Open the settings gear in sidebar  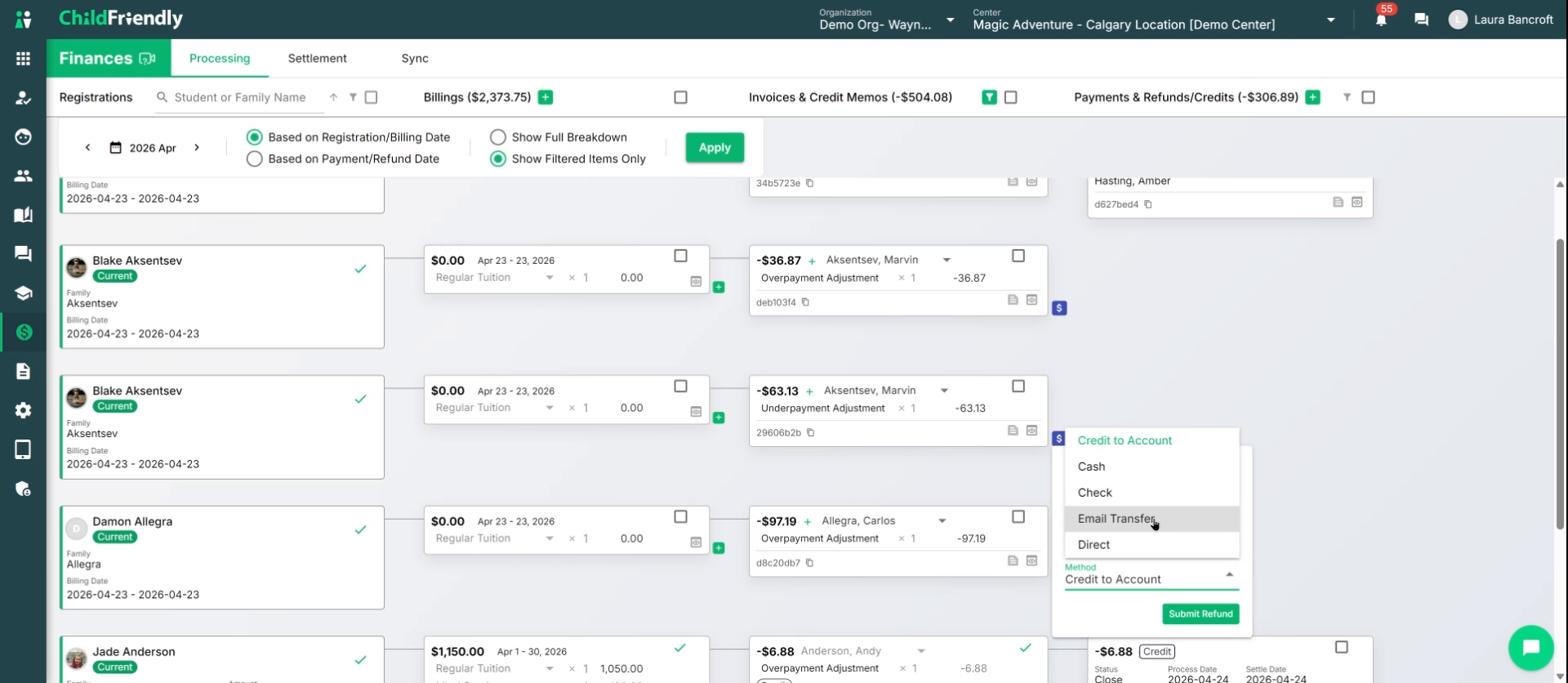(x=23, y=410)
